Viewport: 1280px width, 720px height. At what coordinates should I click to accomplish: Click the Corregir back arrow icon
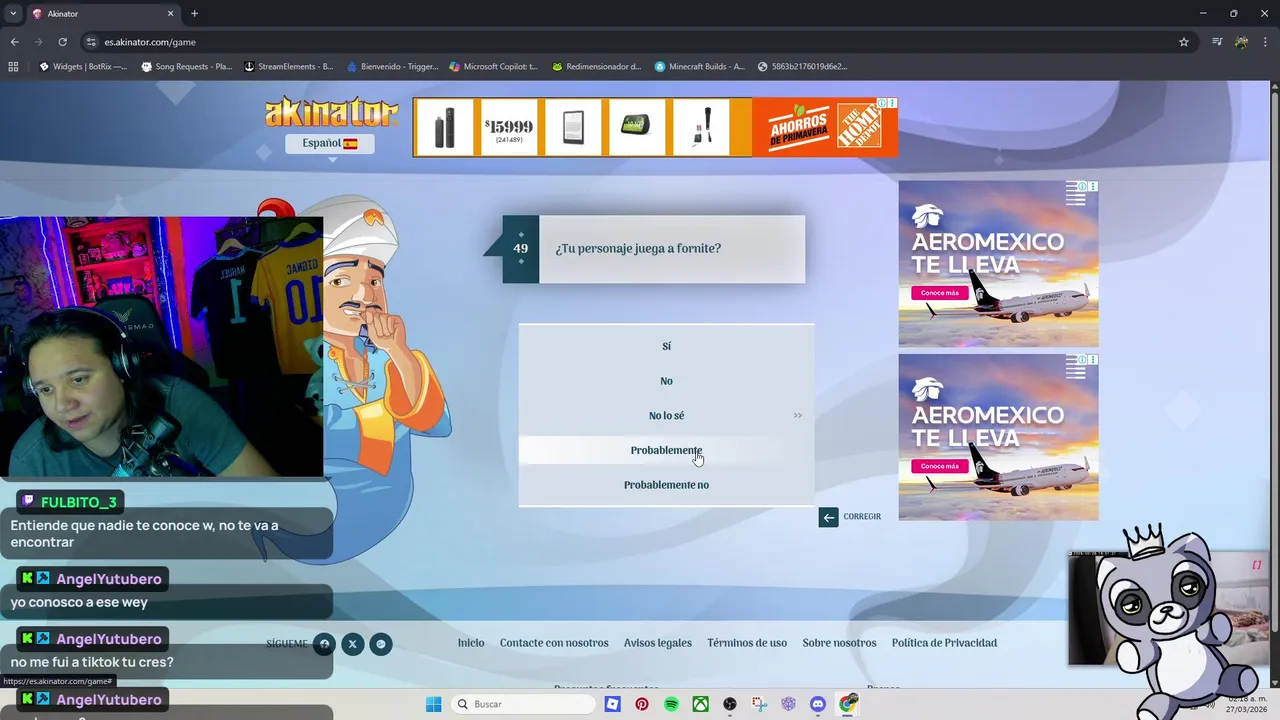tap(828, 517)
